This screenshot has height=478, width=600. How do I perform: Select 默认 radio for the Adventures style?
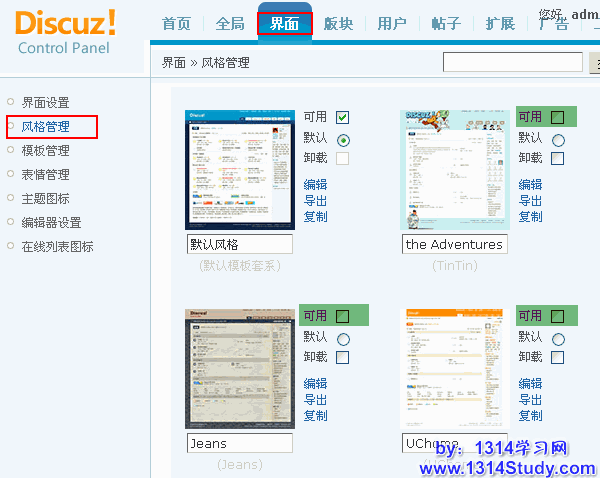[557, 139]
